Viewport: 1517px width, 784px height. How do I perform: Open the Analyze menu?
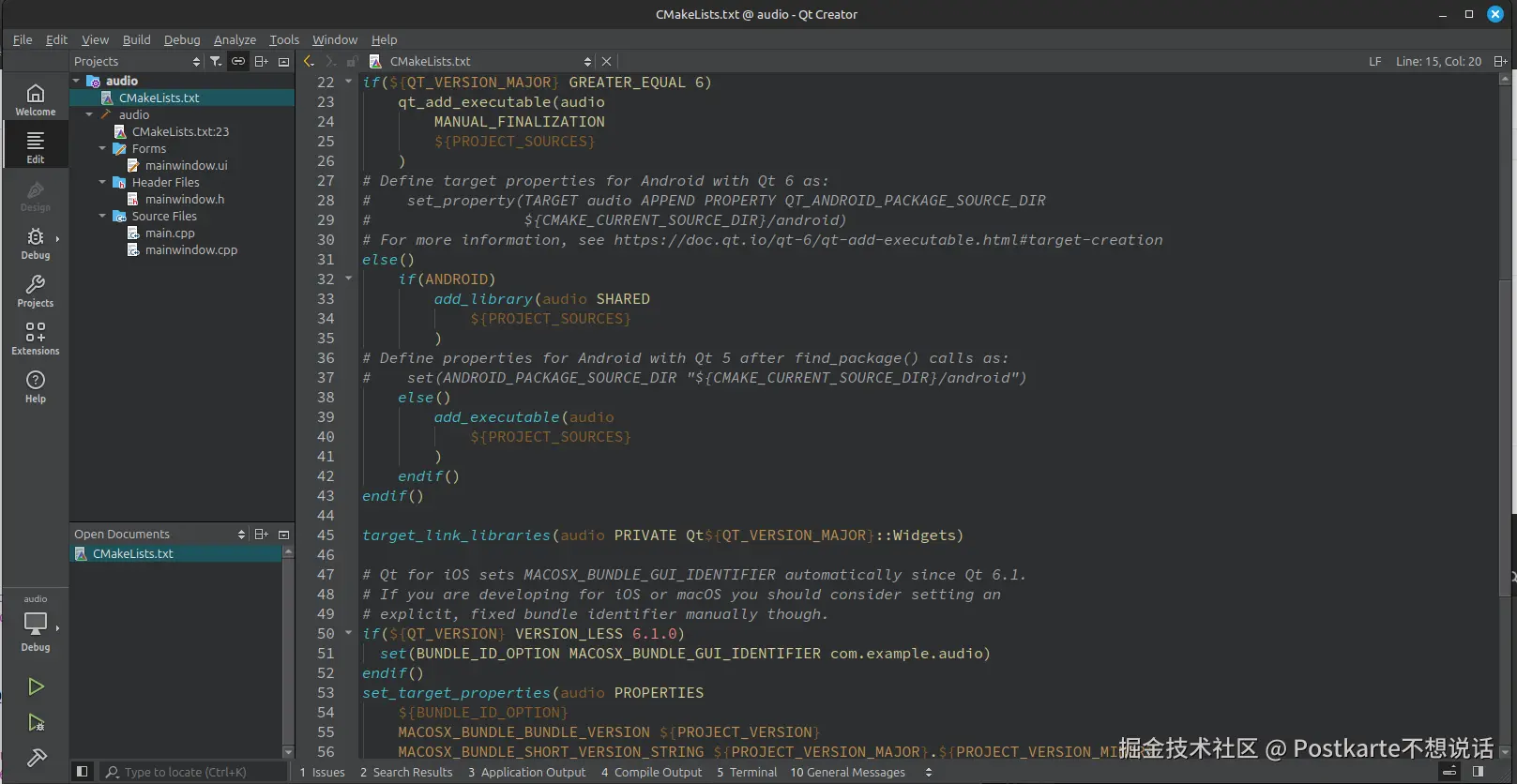pyautogui.click(x=235, y=39)
